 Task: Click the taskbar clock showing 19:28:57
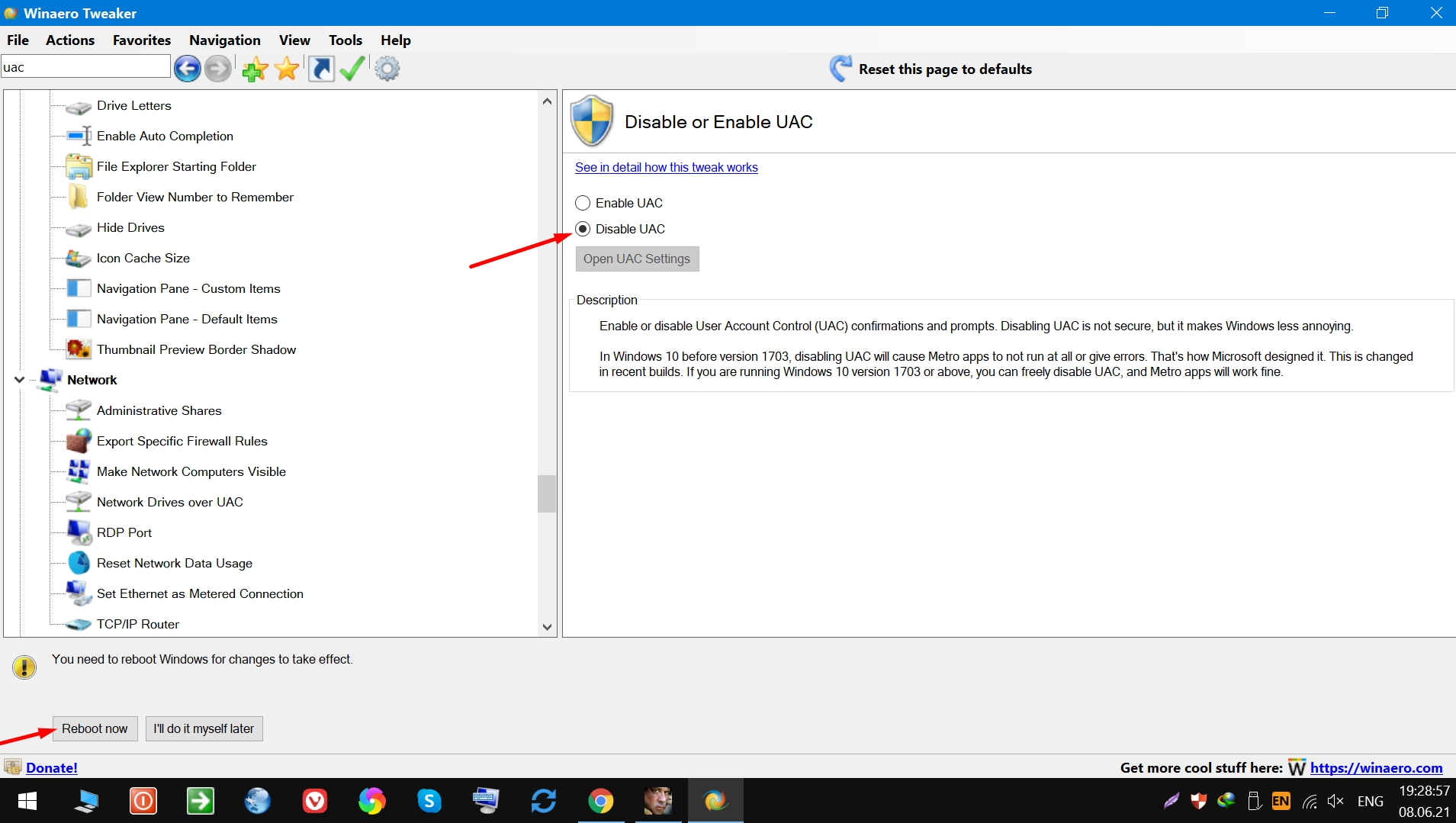coord(1424,791)
